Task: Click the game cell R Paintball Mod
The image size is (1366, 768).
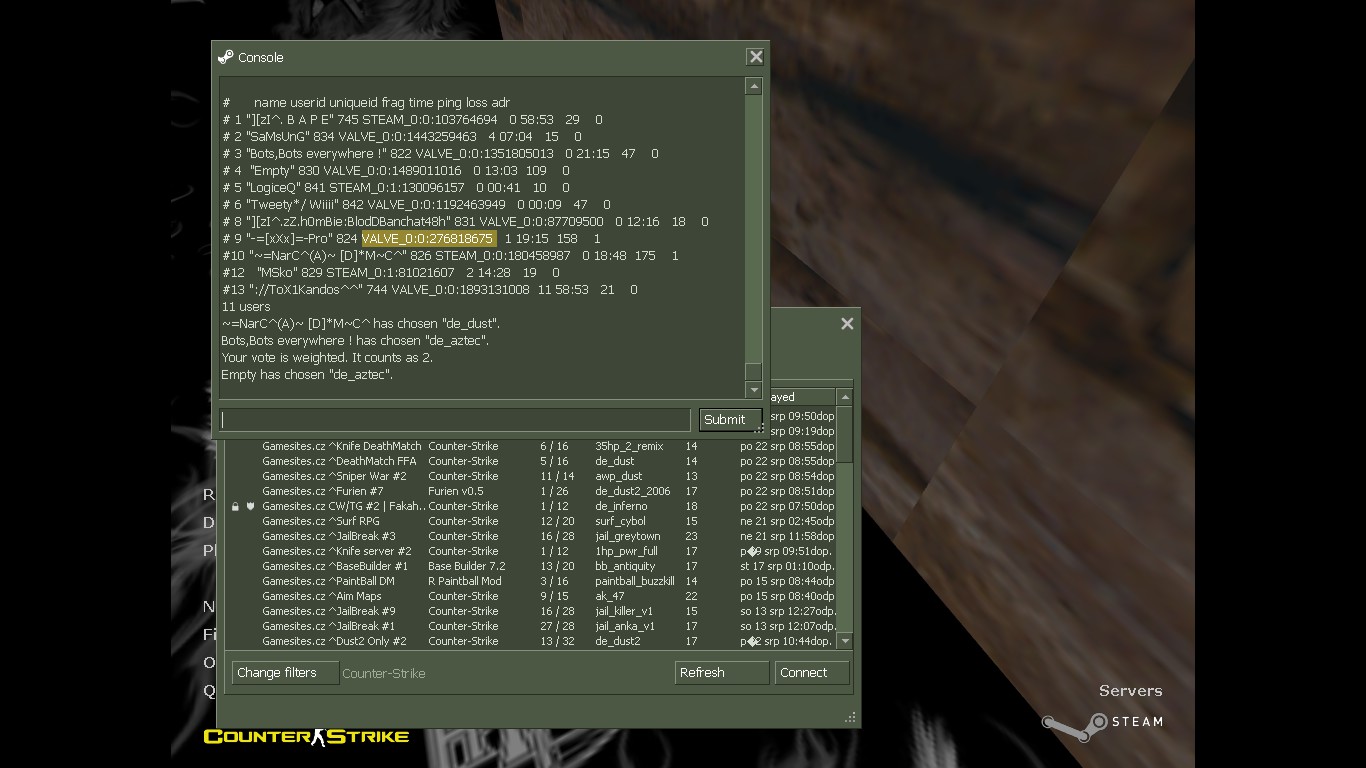Action: pyautogui.click(x=465, y=581)
